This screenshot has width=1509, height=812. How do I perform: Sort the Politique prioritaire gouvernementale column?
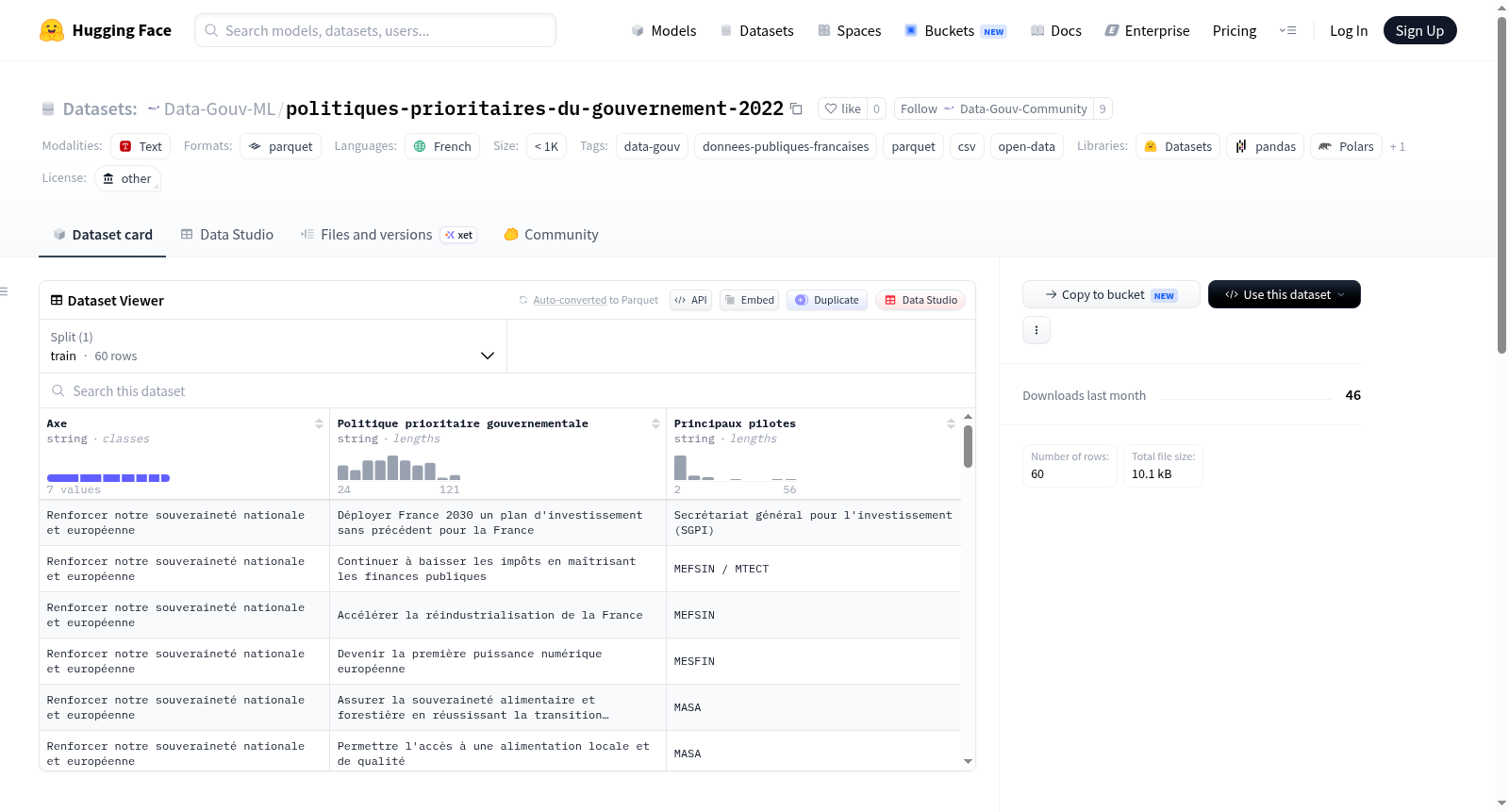tap(655, 423)
